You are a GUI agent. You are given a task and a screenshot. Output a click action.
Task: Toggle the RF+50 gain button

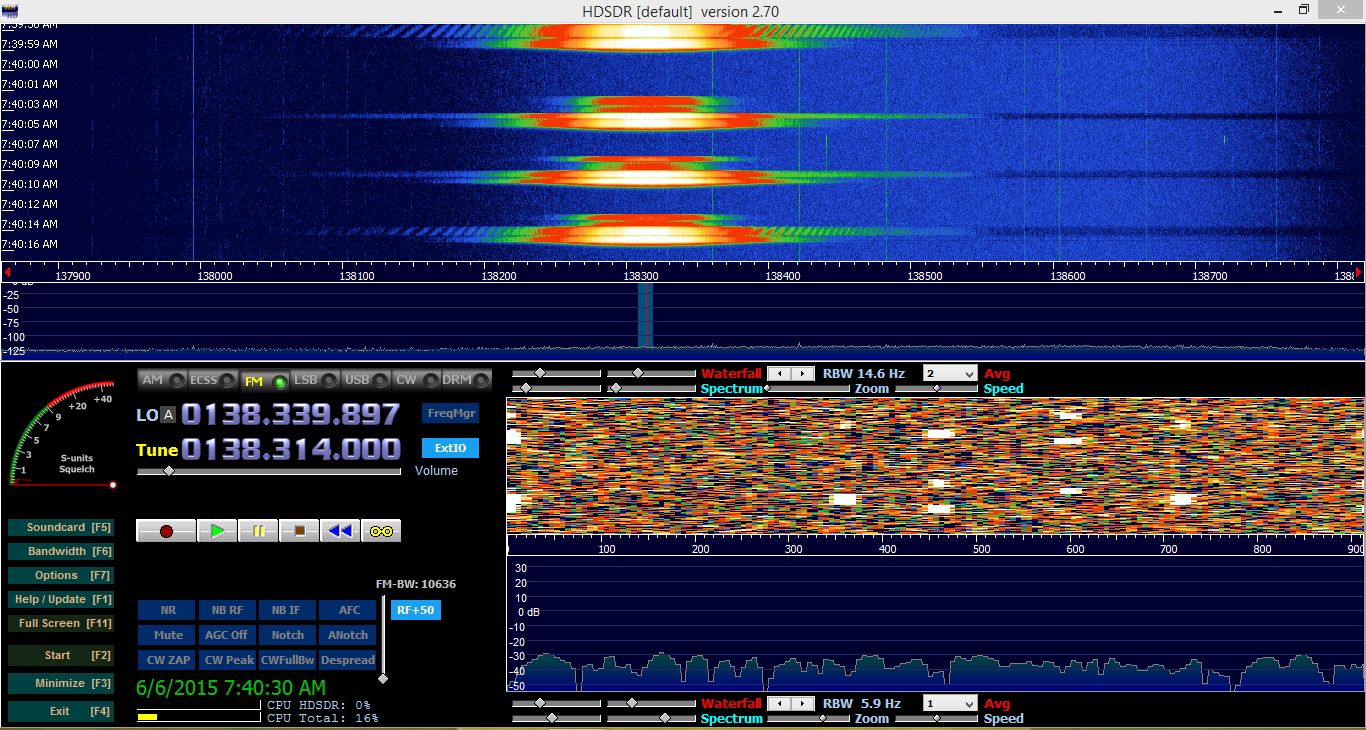click(415, 610)
